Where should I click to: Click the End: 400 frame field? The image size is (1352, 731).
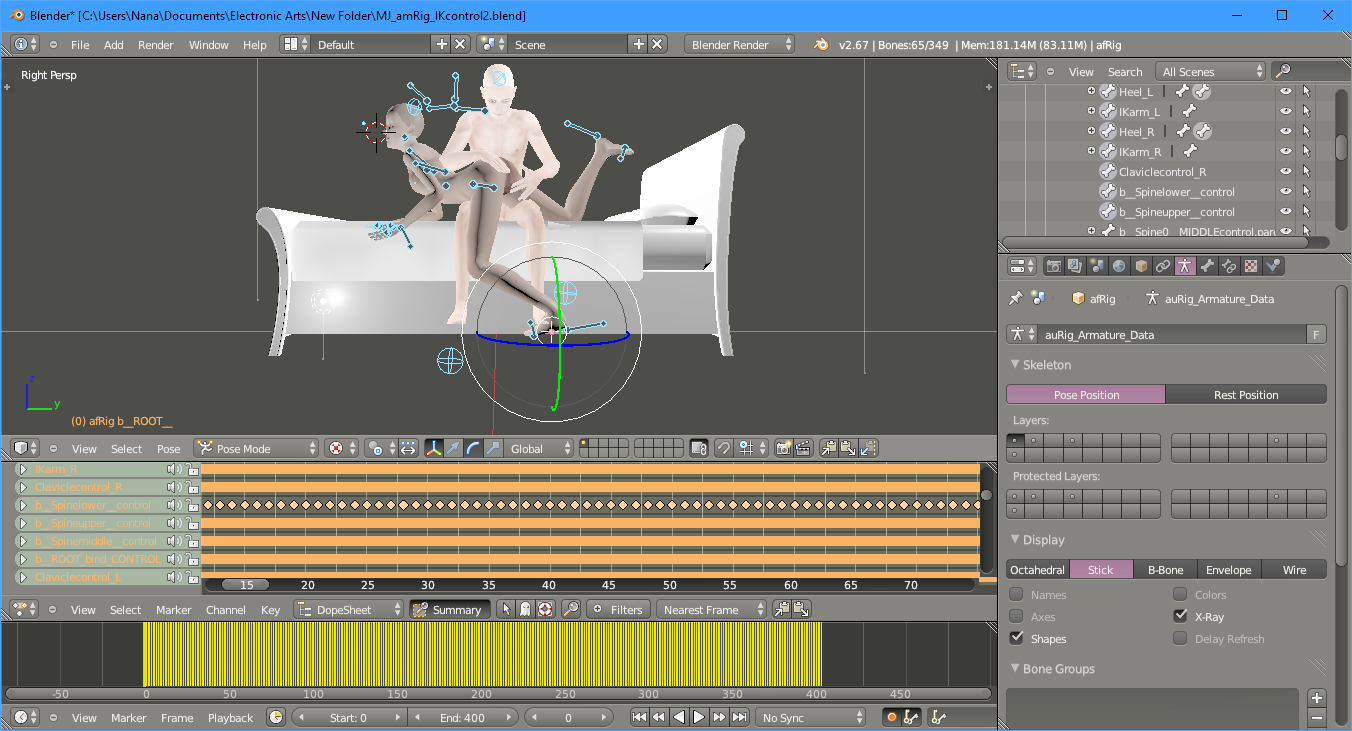[x=463, y=718]
